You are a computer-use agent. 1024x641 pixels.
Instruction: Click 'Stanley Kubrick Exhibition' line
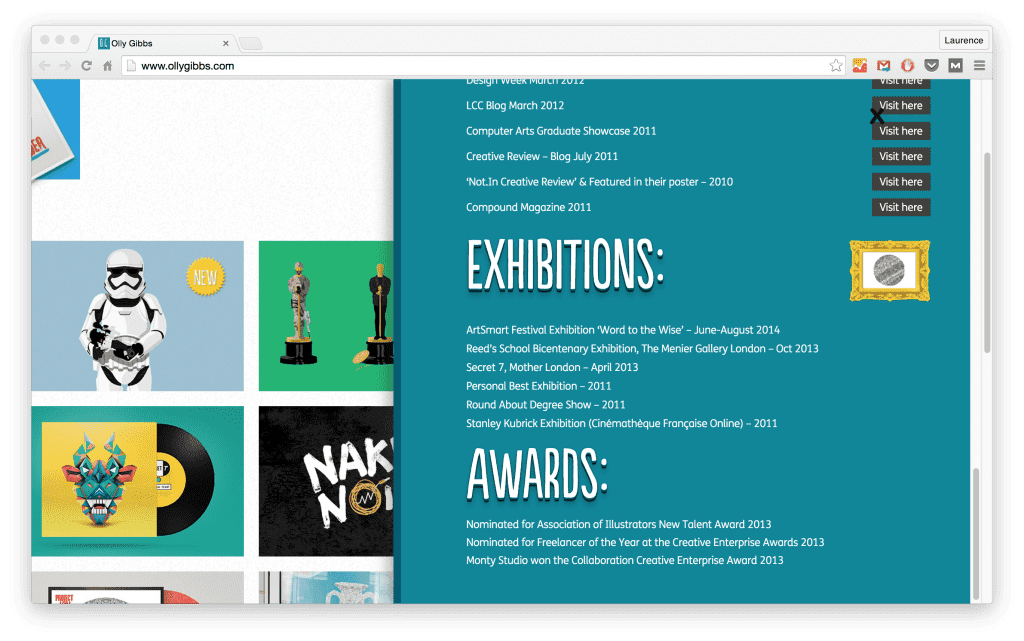point(622,423)
